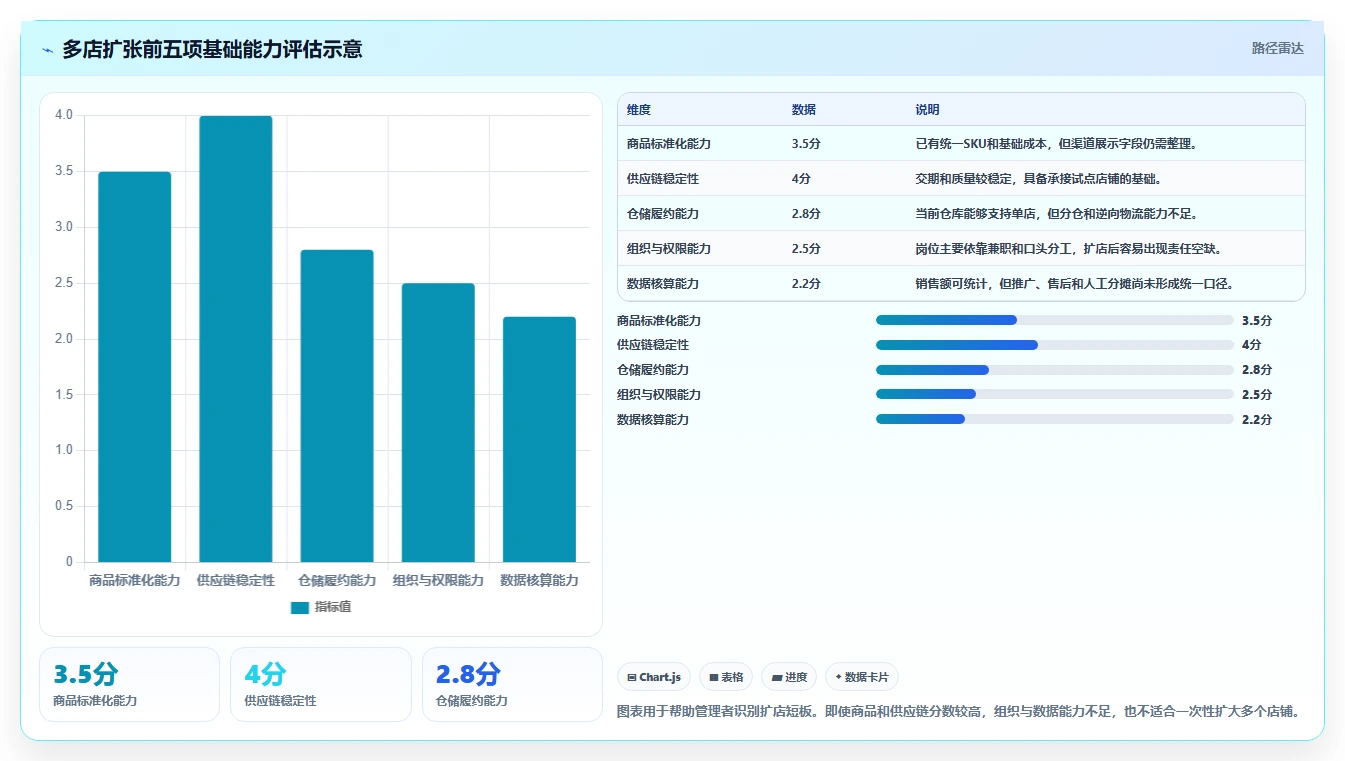Click the 2.5分 value in table
The width and height of the screenshot is (1345, 761).
[x=806, y=249]
